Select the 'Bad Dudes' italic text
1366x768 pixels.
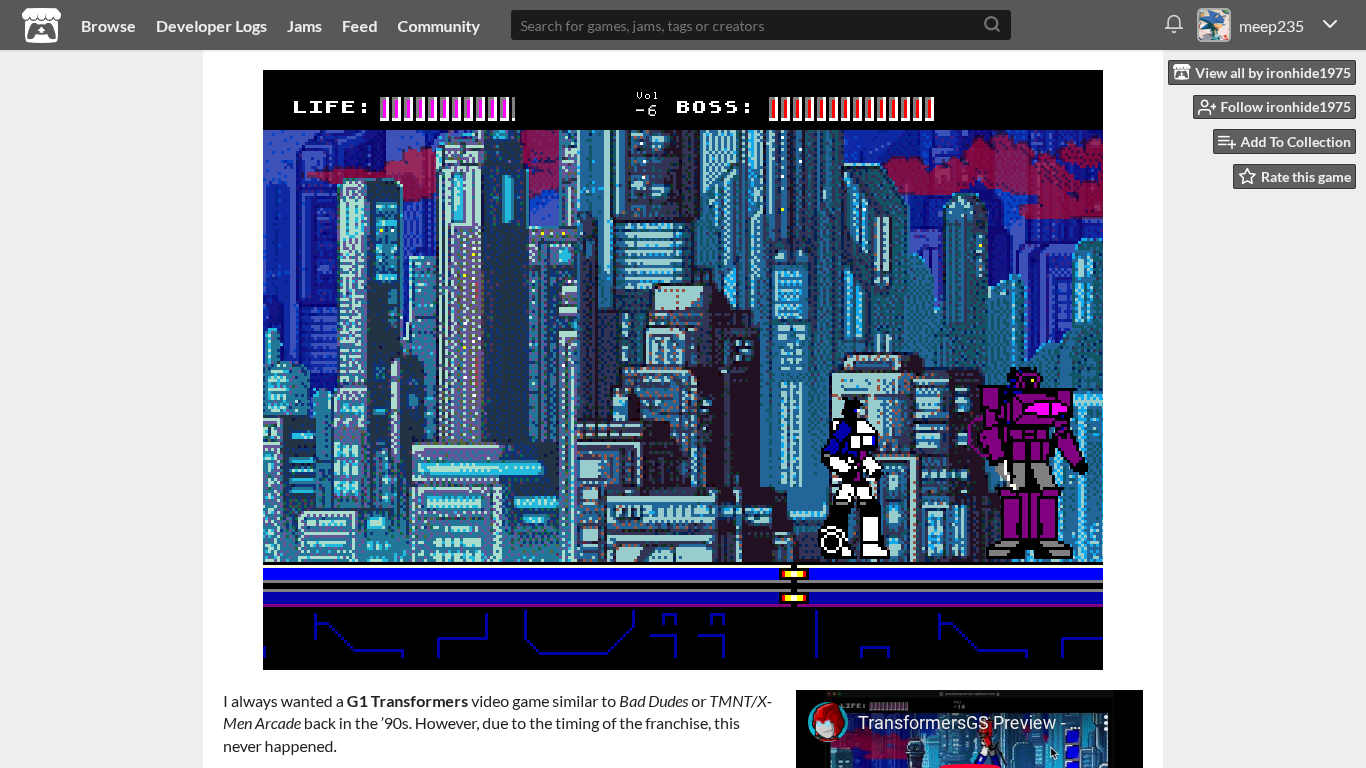pyautogui.click(x=653, y=702)
